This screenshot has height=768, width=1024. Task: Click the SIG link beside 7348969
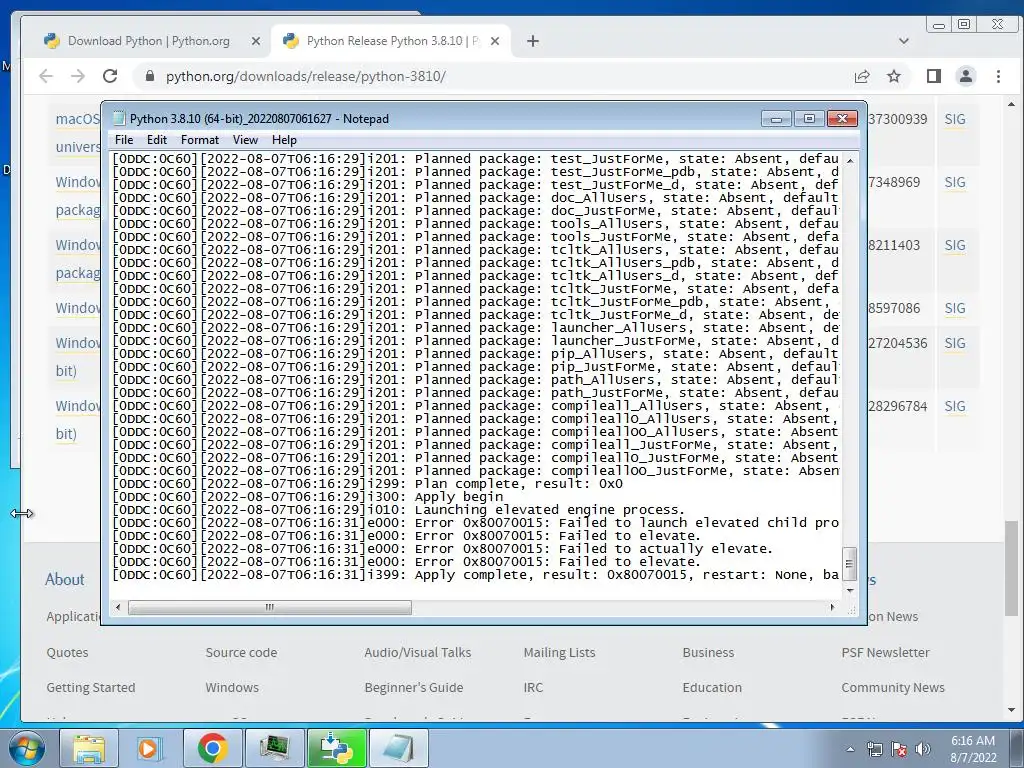click(x=954, y=182)
